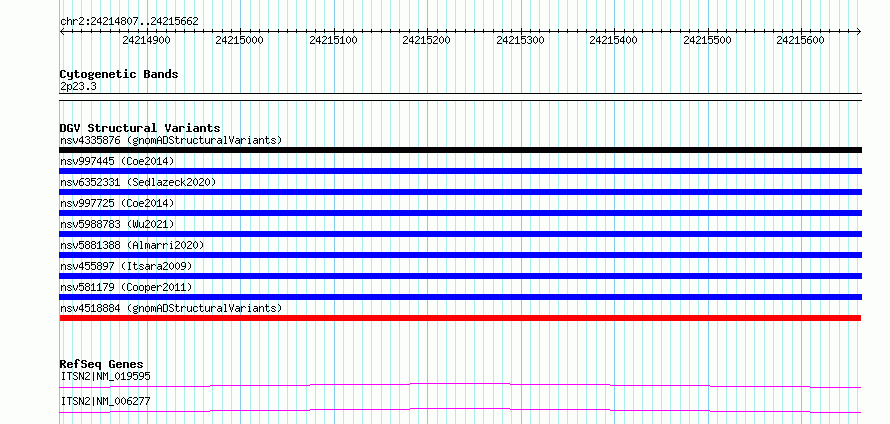Select ITSN2|NM_006277 transcript label
Screen dimensions: 890x424
[x=106, y=402]
